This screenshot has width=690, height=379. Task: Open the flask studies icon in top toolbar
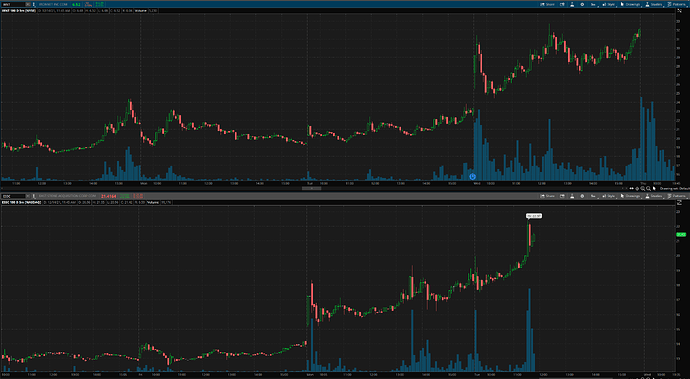click(572, 4)
